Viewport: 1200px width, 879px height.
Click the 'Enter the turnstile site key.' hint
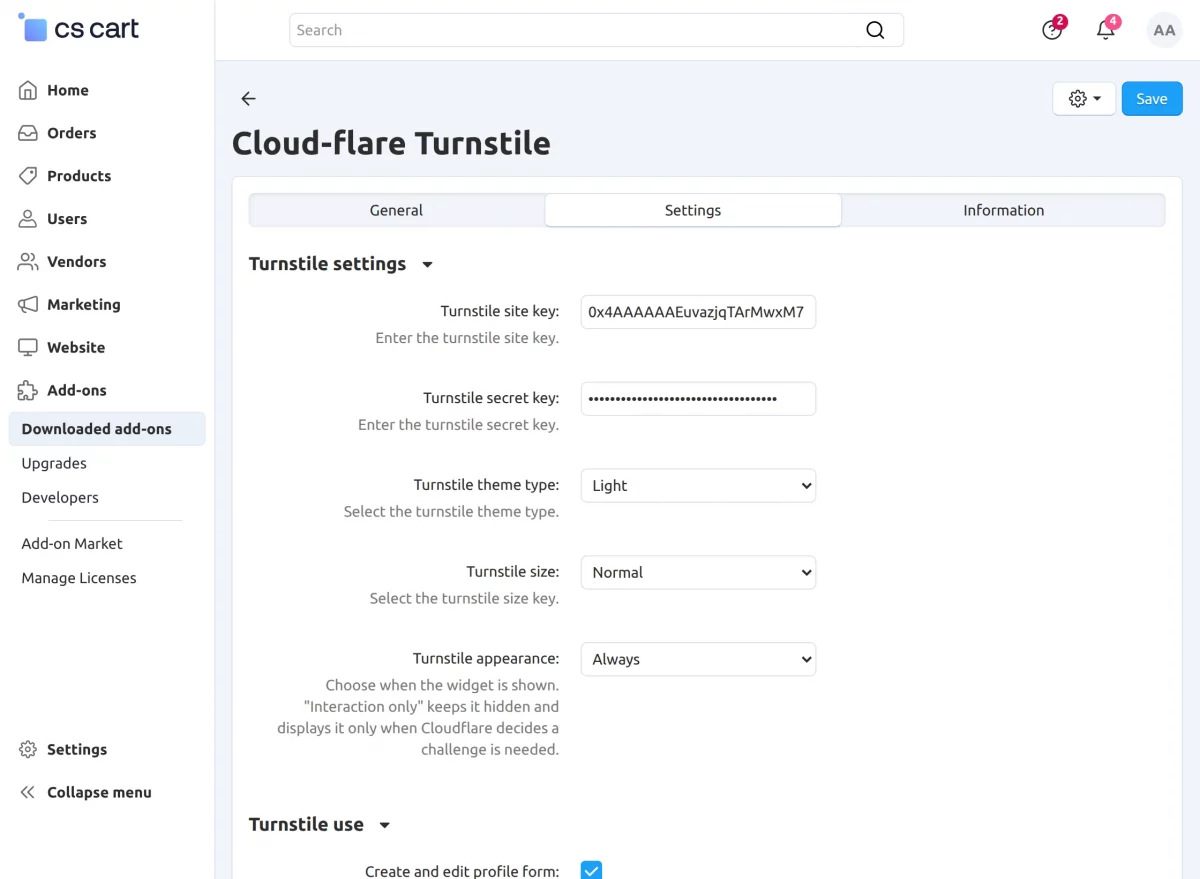[x=467, y=338]
